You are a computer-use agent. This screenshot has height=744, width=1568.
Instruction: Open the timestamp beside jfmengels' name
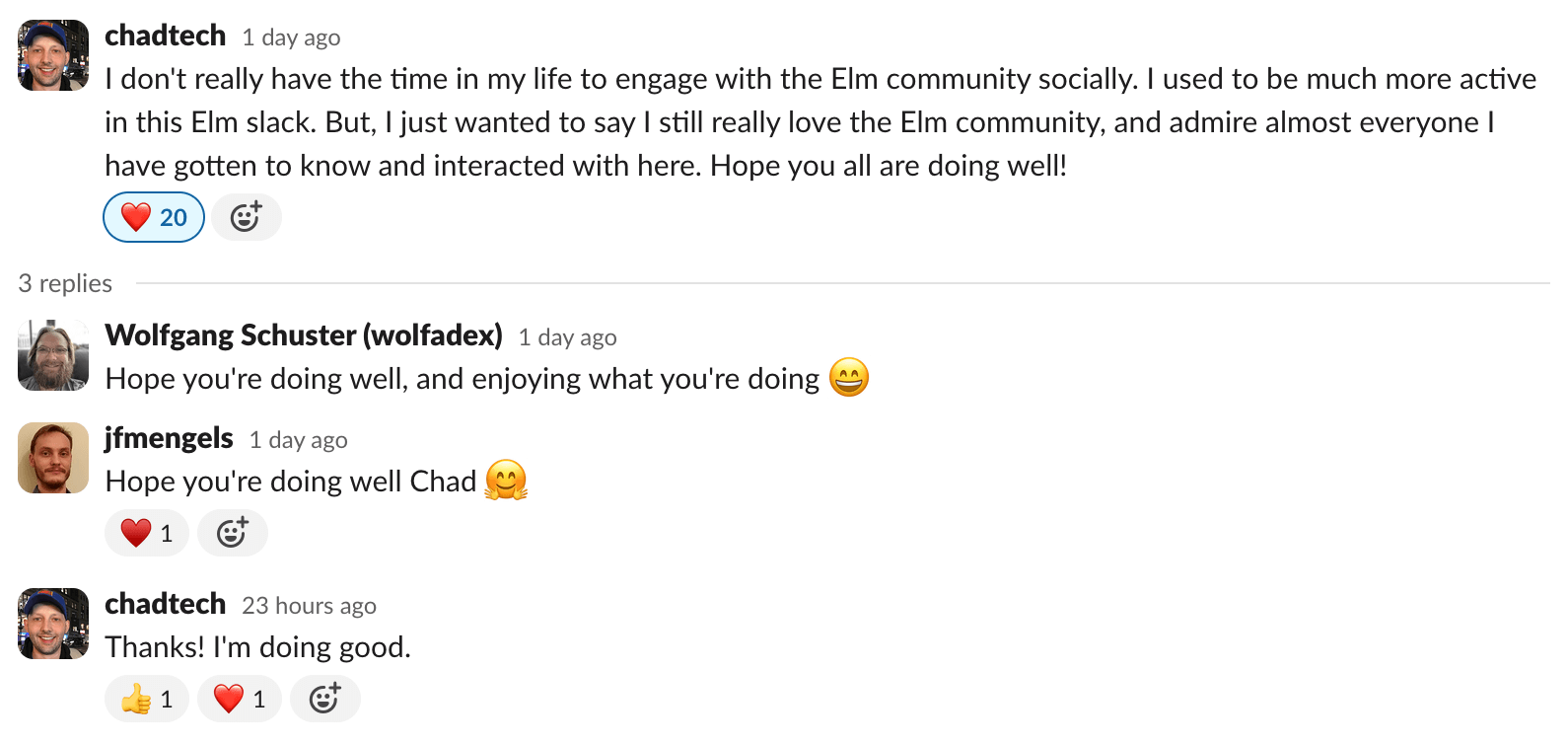pos(299,440)
